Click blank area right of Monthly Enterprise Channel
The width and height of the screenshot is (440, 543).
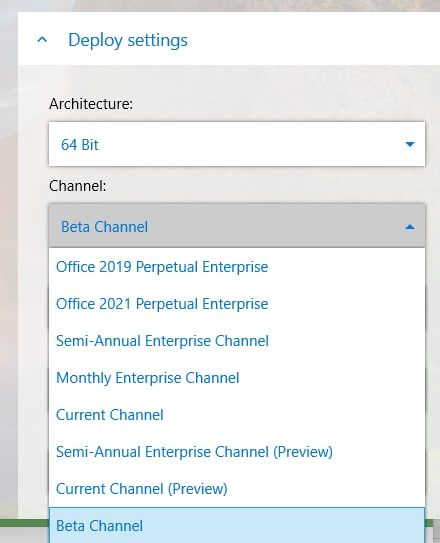click(x=332, y=378)
